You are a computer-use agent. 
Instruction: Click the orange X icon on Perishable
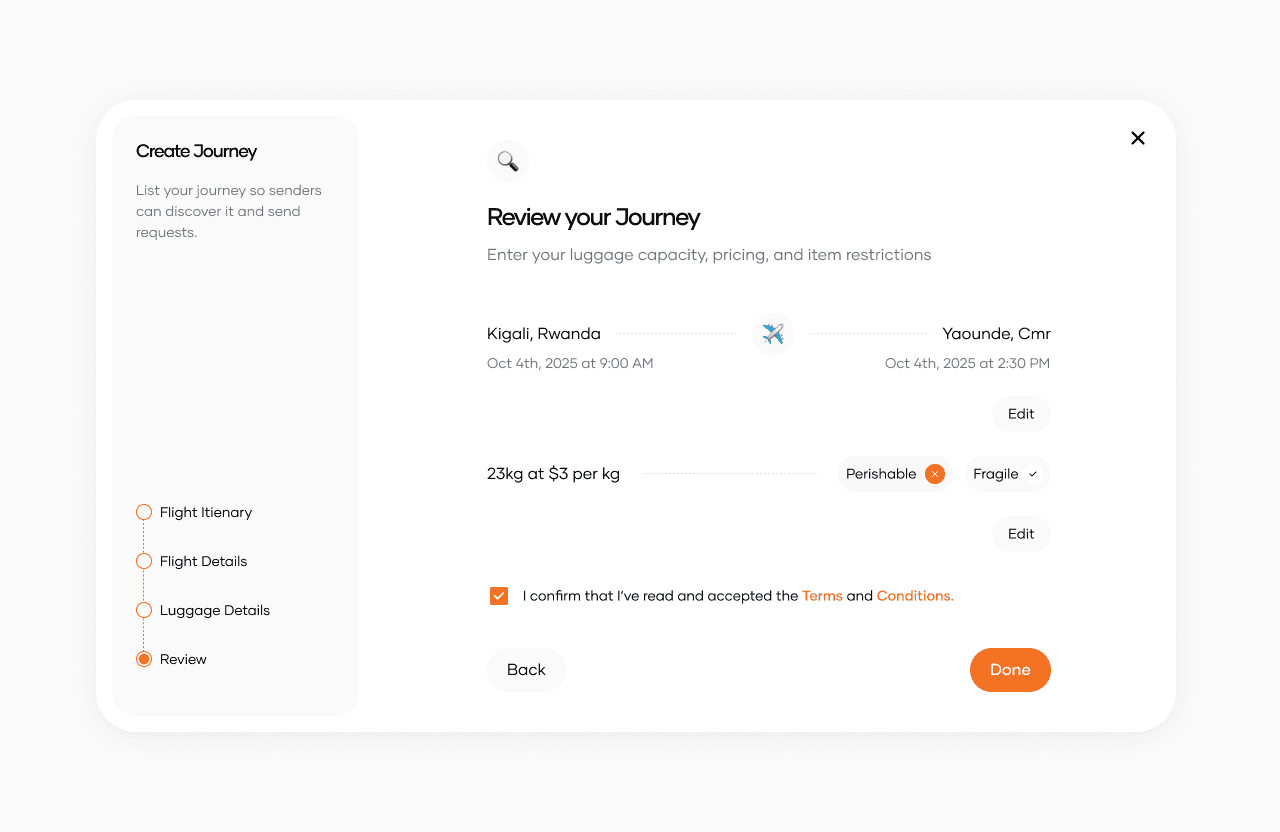pos(935,474)
